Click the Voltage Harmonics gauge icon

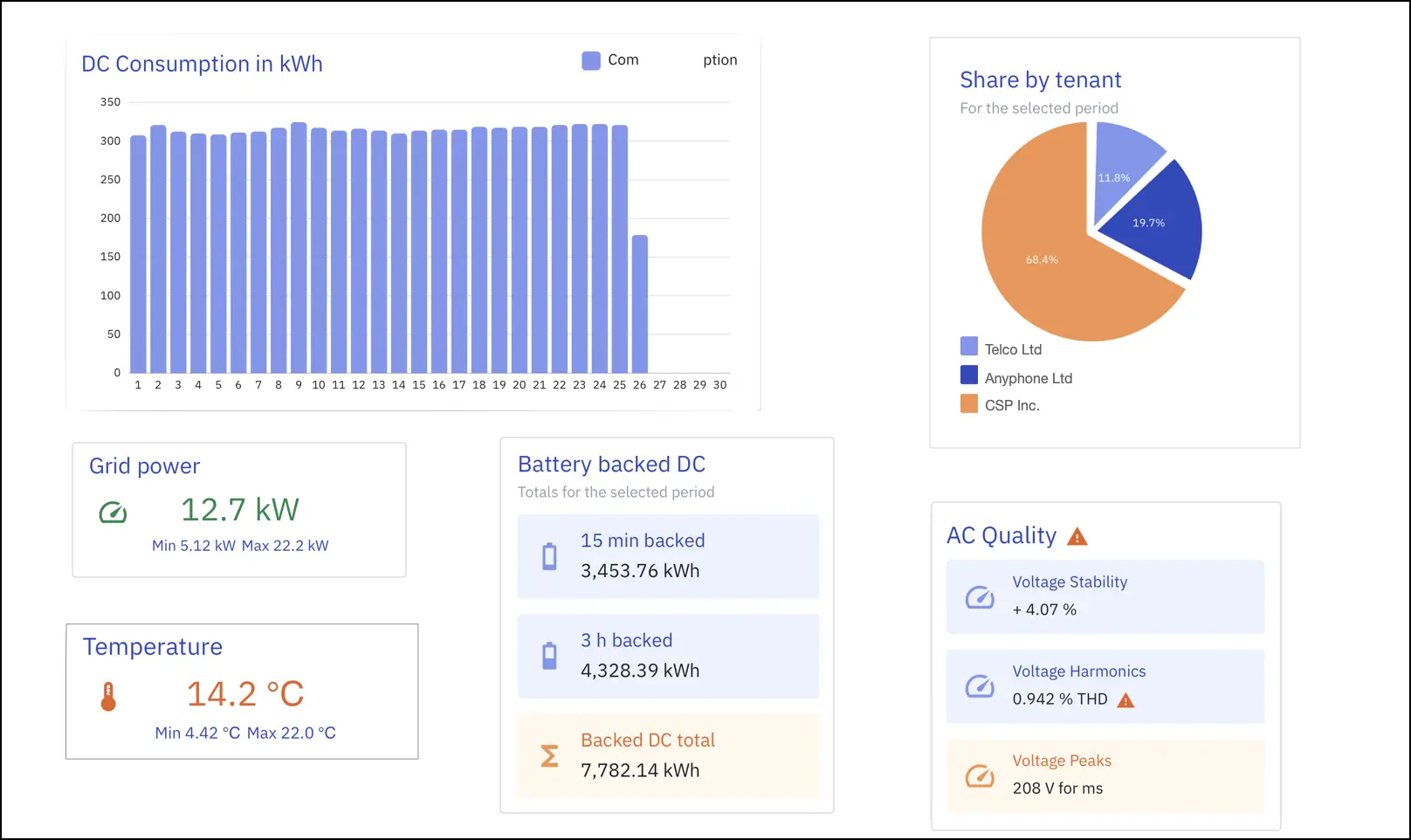pyautogui.click(x=980, y=686)
